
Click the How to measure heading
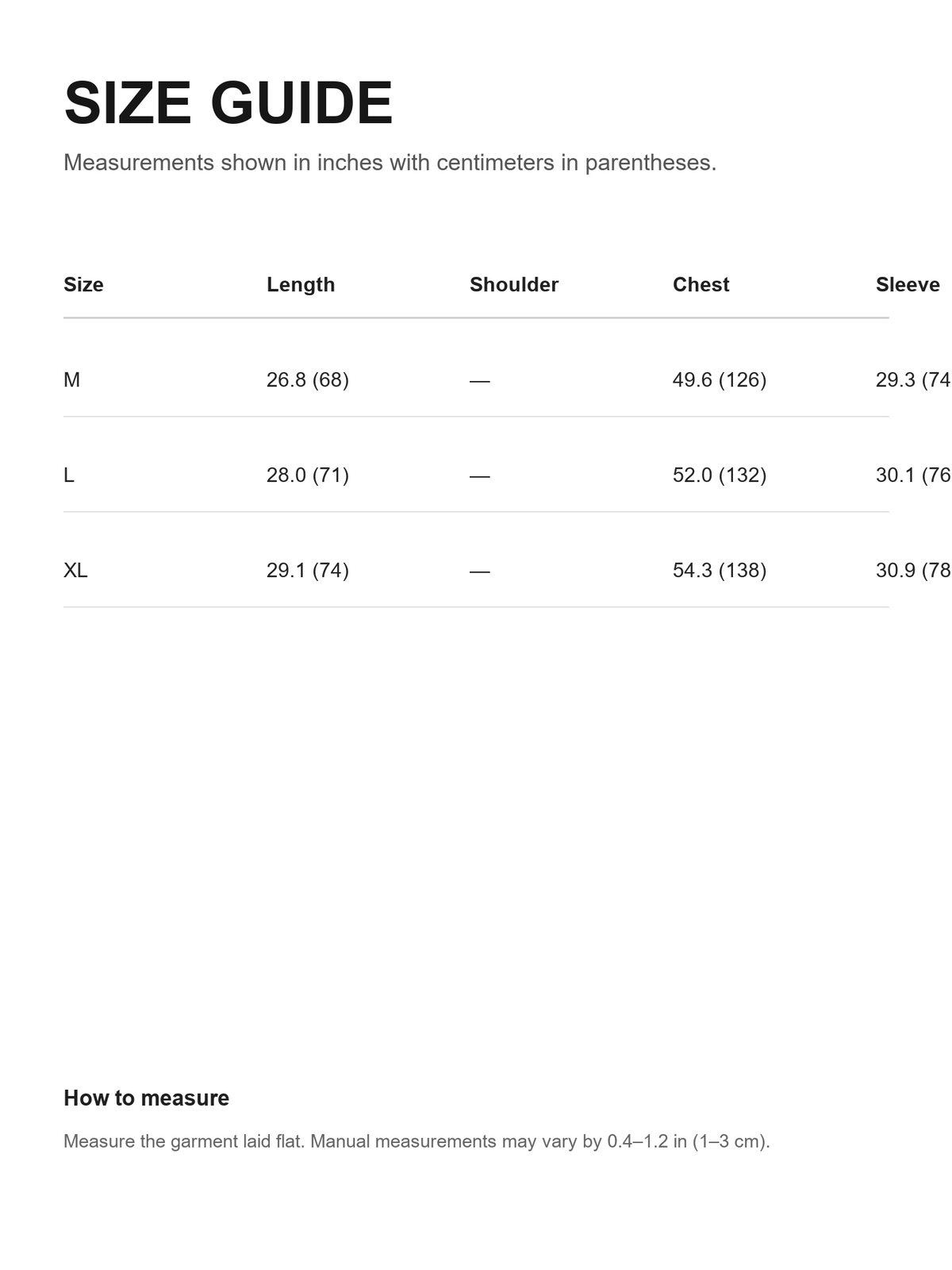point(146,1098)
